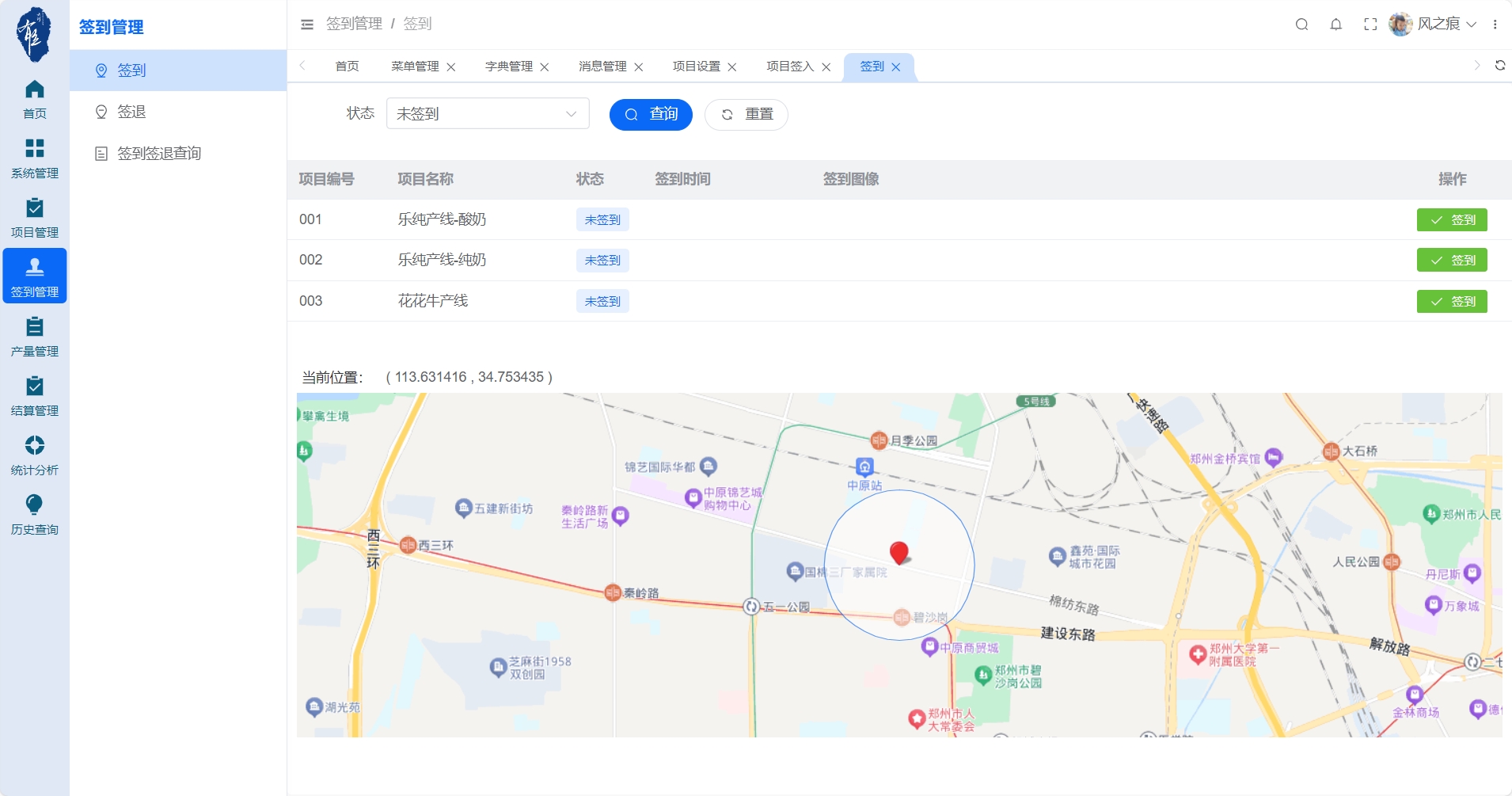Viewport: 1512px width, 796px height.
Task: Switch to the 菜单管理 tab
Action: pos(415,67)
